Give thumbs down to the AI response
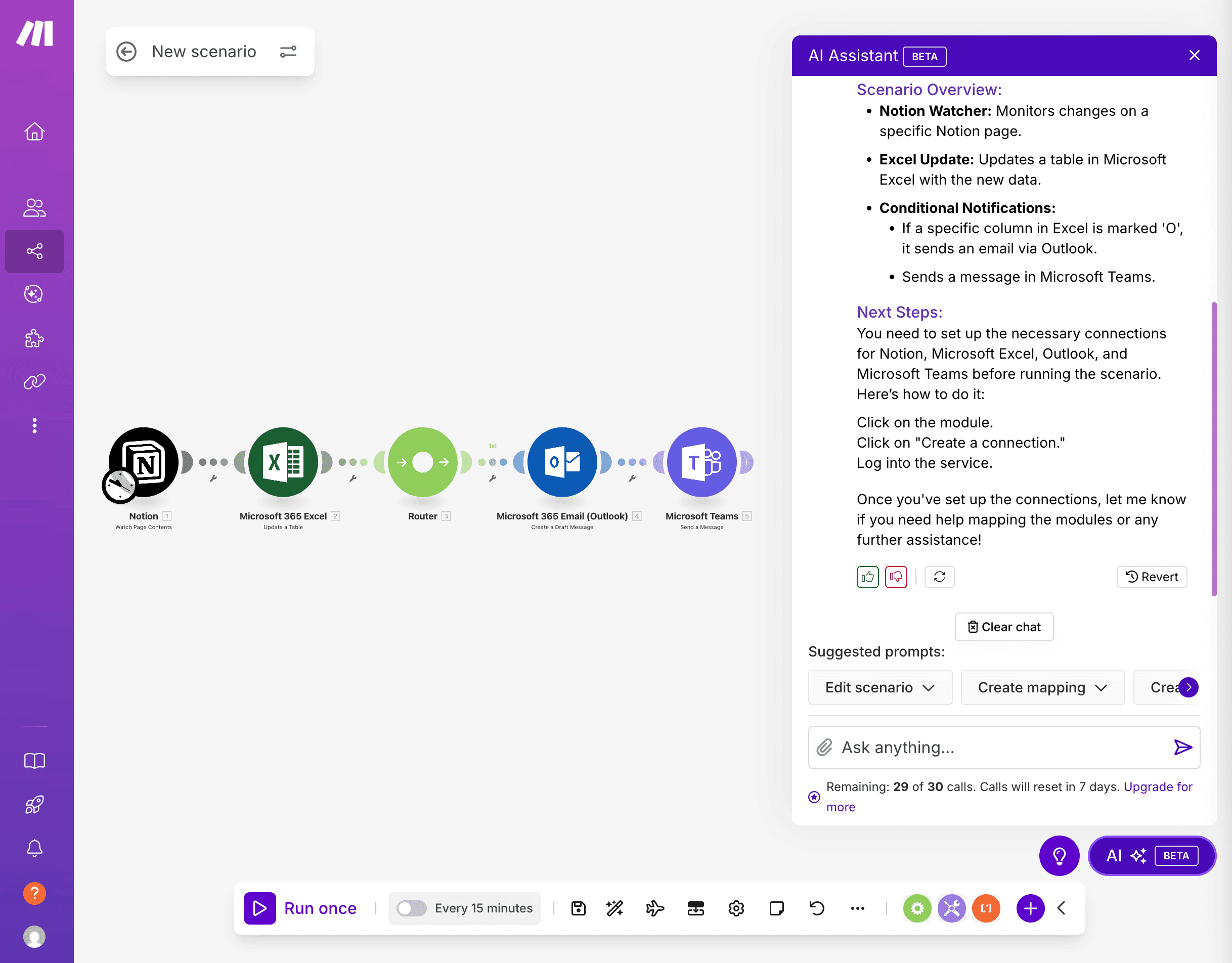 click(896, 577)
